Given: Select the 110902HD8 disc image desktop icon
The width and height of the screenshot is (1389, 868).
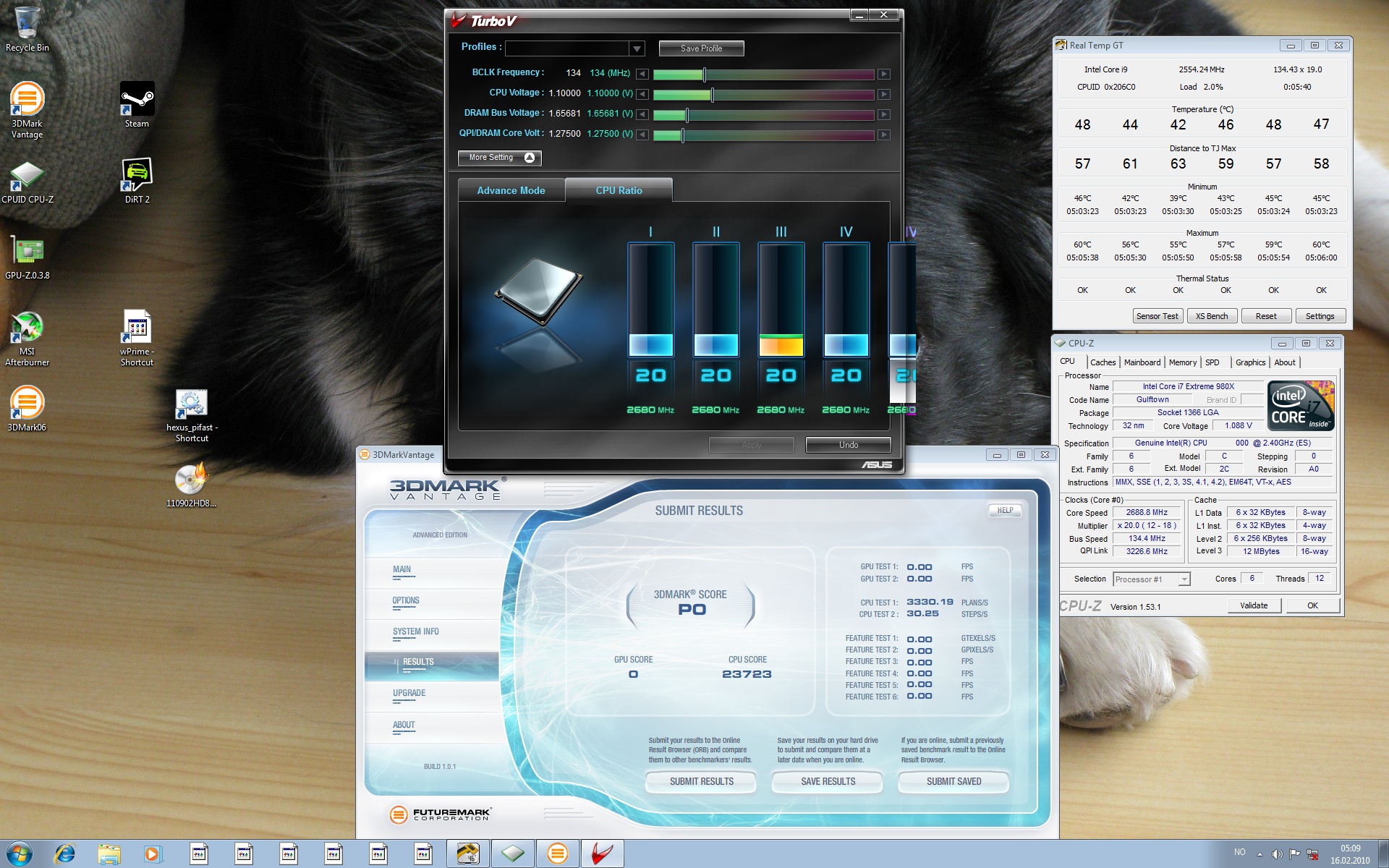Looking at the screenshot, I should click(x=191, y=485).
